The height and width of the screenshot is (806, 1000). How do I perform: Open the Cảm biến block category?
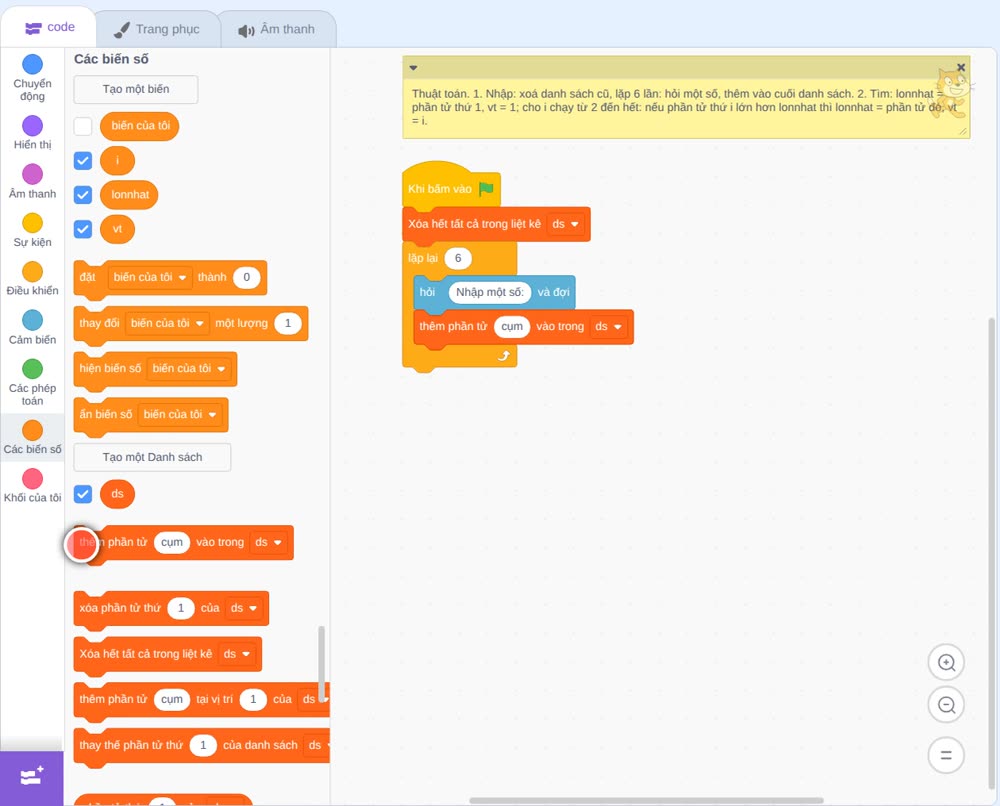(32, 328)
